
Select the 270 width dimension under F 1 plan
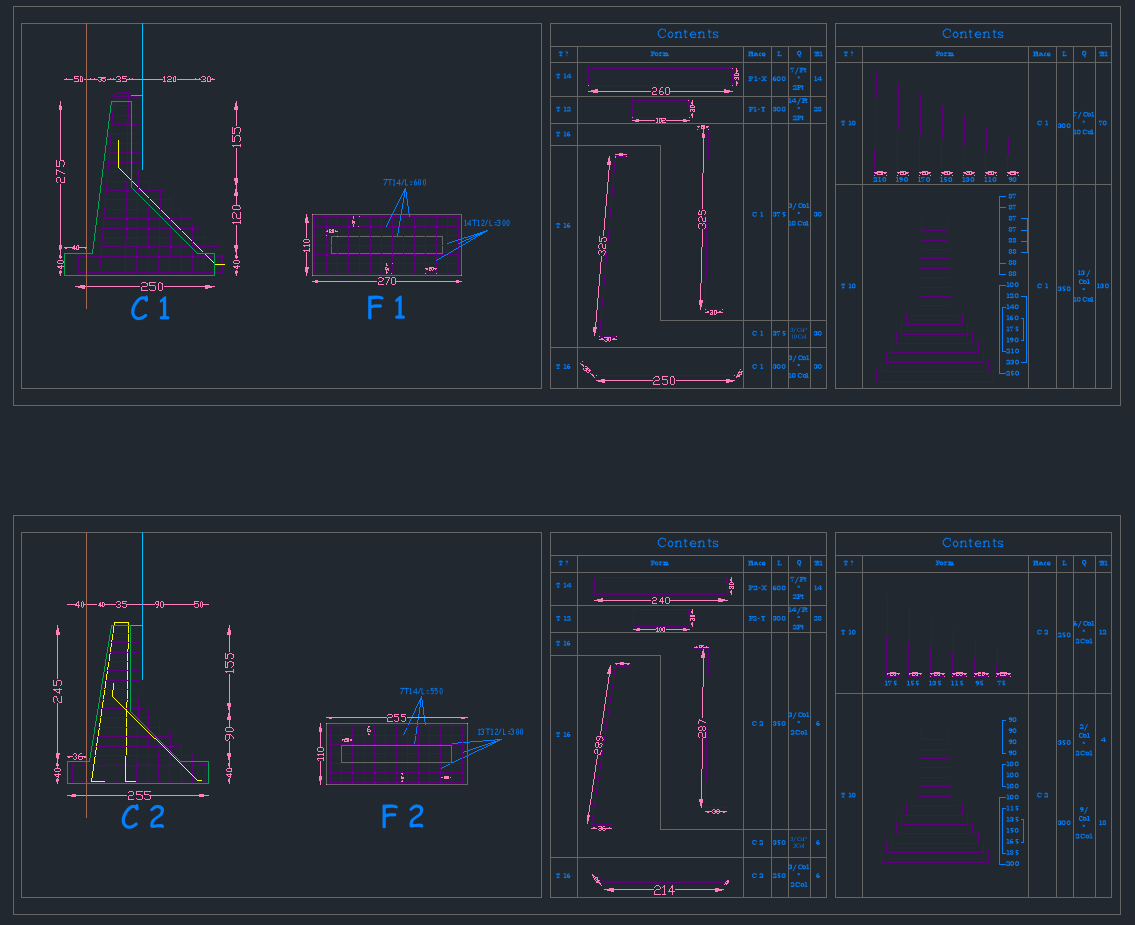click(387, 281)
